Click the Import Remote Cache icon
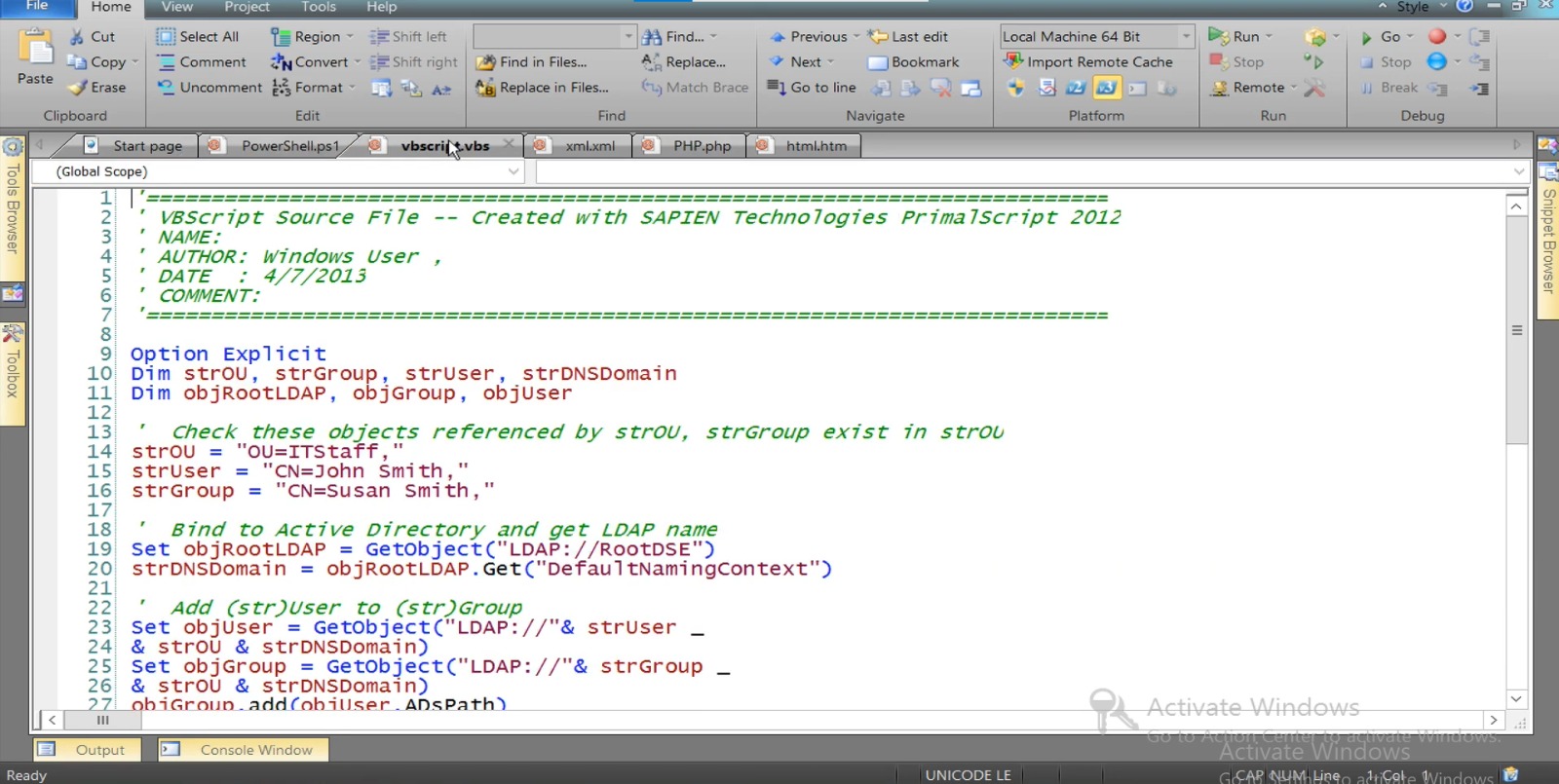1559x784 pixels. pyautogui.click(x=1013, y=62)
